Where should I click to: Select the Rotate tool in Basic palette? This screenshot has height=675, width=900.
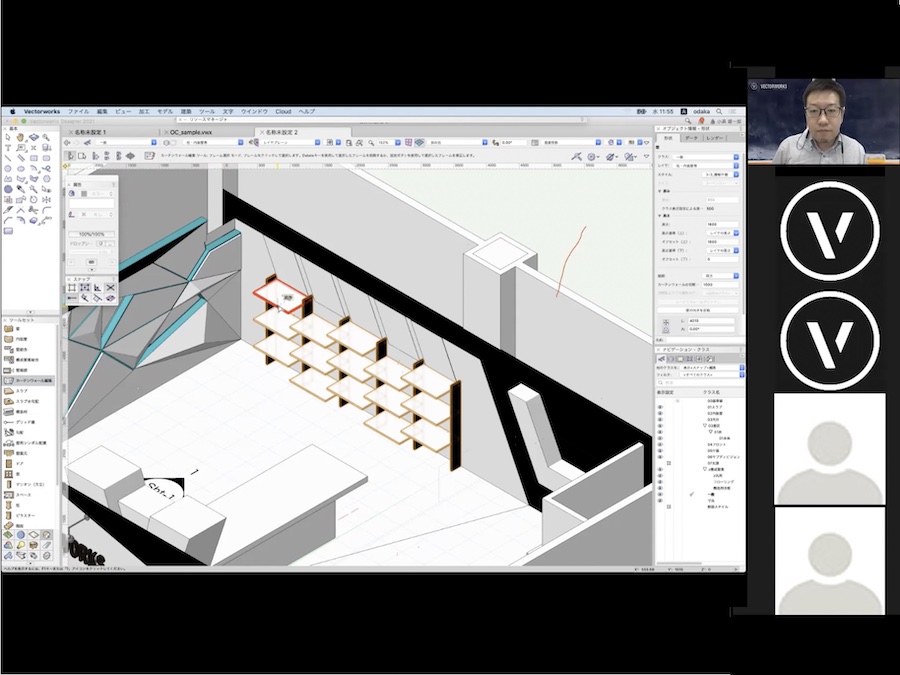34,200
